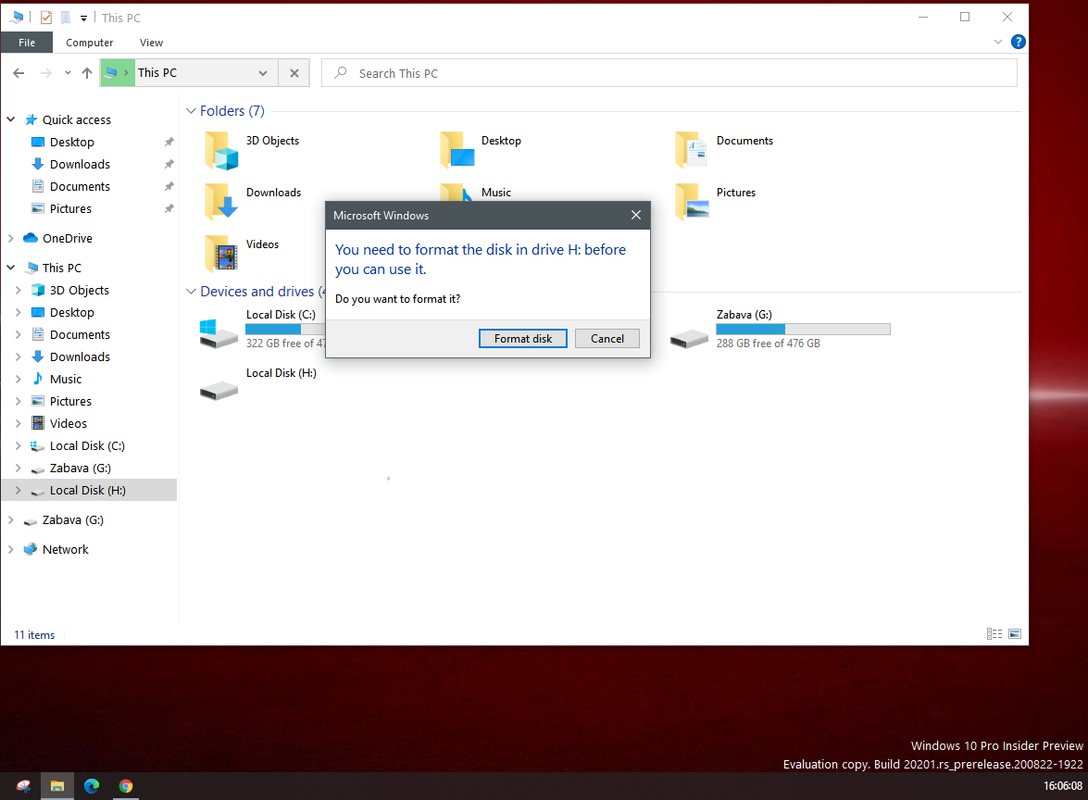Select the Local Disk (C:) drive icon

point(219,334)
